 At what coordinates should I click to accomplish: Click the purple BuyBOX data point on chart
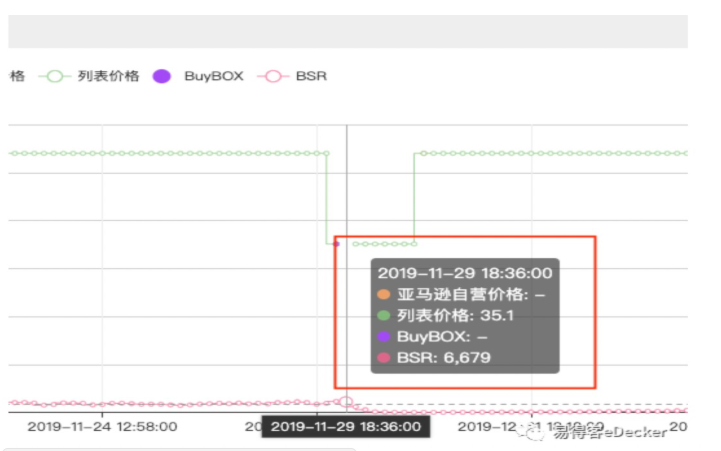pos(336,243)
